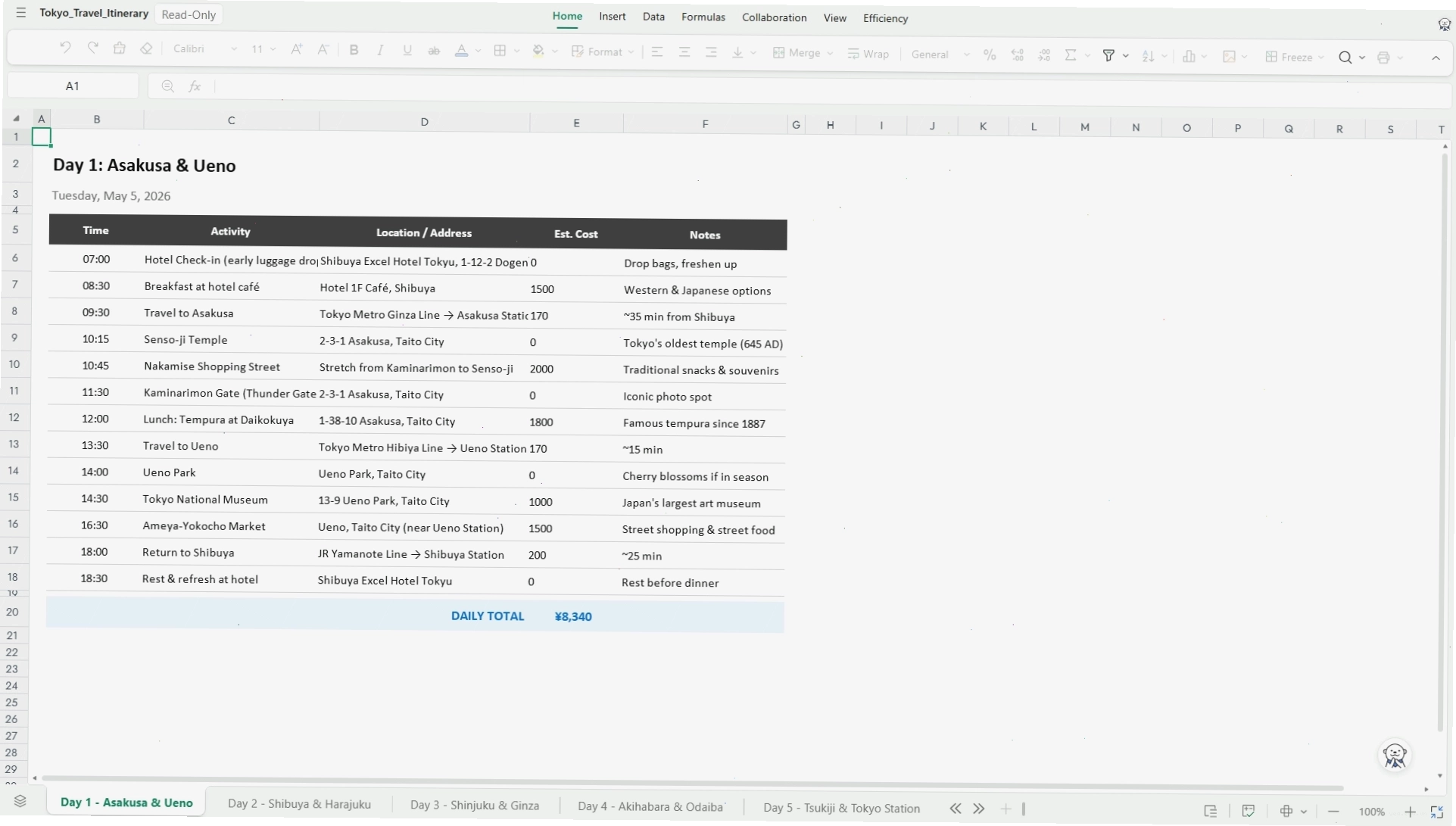The image size is (1456, 826).
Task: Open the Formulas tab
Action: coord(703,17)
